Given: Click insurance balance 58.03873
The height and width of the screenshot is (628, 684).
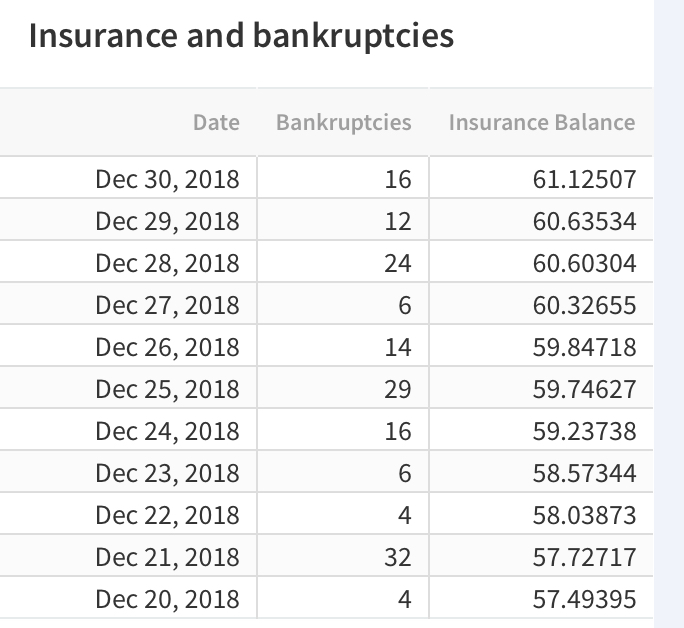Looking at the screenshot, I should (x=585, y=515).
